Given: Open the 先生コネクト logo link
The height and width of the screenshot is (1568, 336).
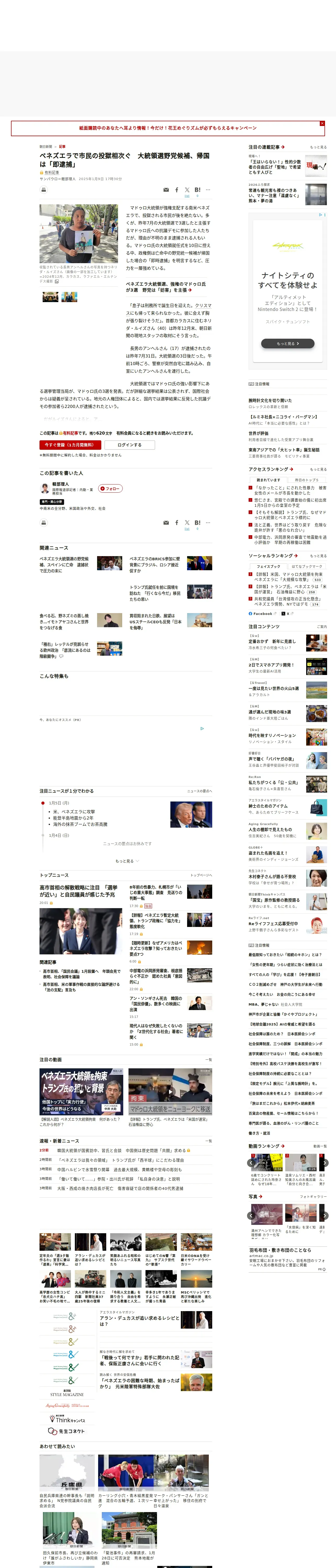Looking at the screenshot, I should click(66, 1431).
